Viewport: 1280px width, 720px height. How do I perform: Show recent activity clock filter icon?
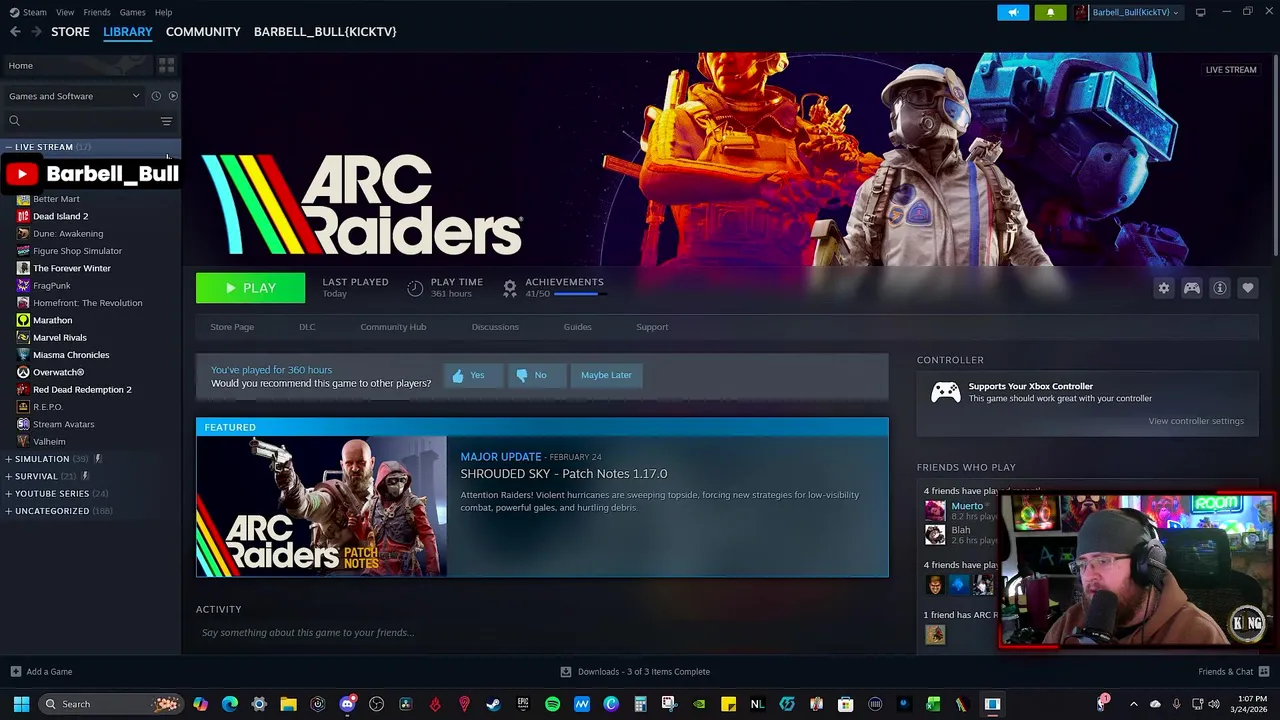[155, 96]
